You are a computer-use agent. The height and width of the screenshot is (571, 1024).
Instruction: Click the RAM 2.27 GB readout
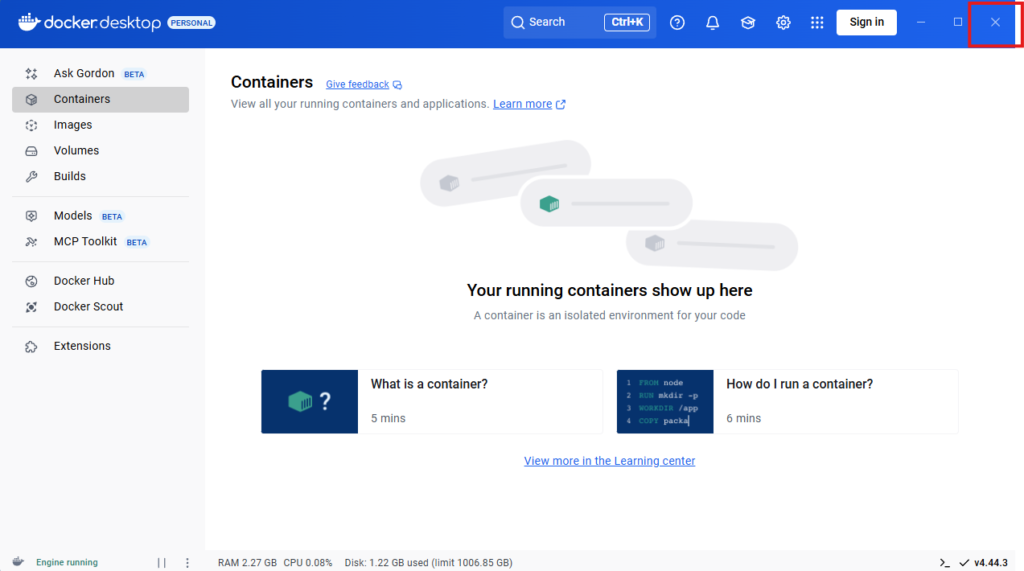pyautogui.click(x=247, y=563)
